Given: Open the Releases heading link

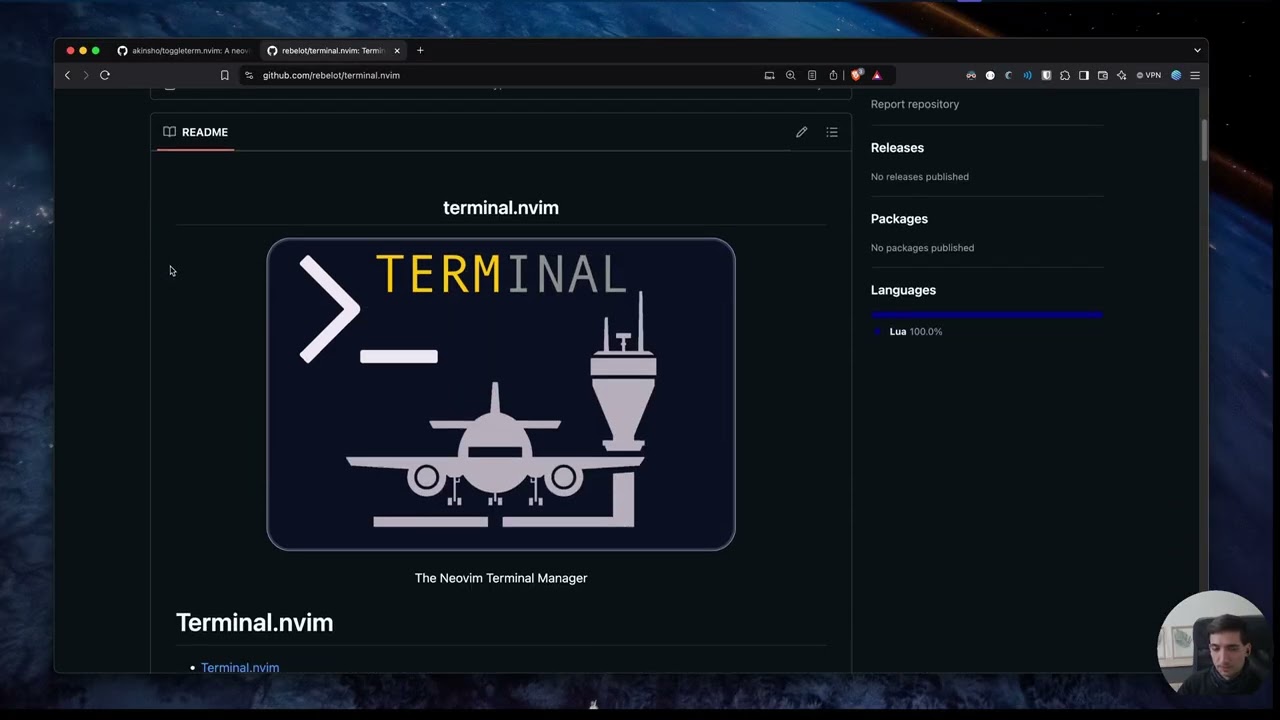Looking at the screenshot, I should click(x=897, y=148).
